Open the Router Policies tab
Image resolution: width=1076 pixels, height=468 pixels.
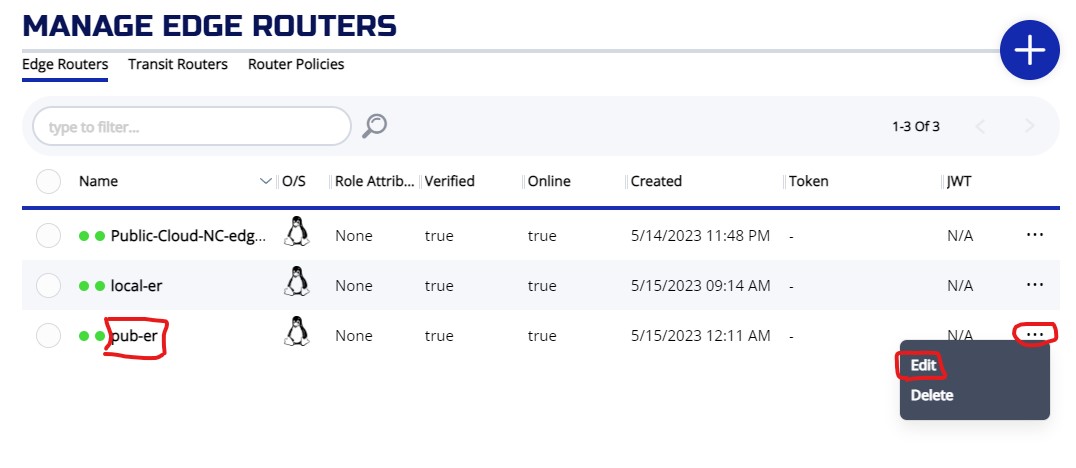tap(296, 64)
